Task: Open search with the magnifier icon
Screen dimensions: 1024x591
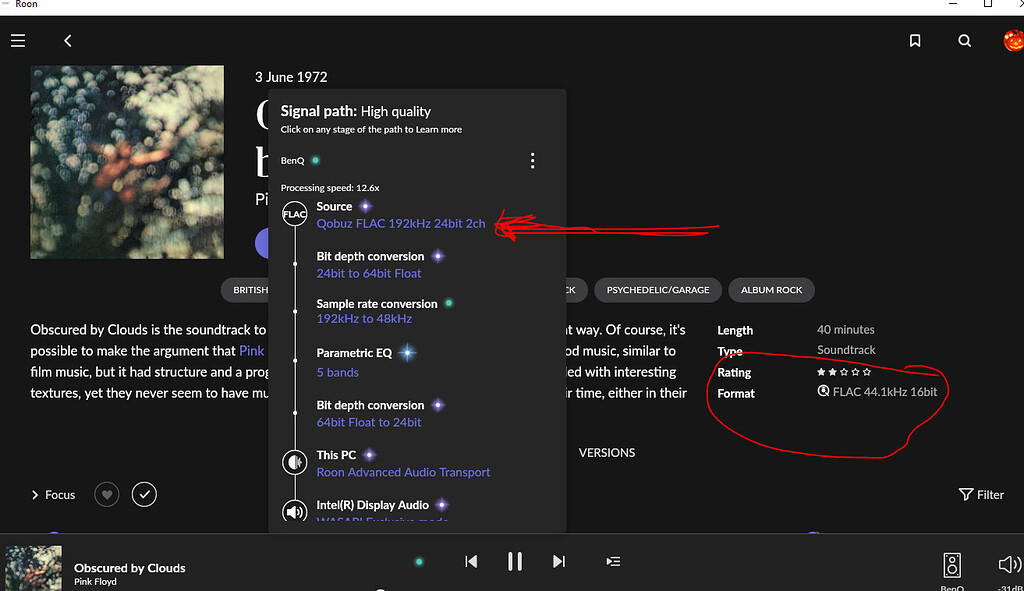Action: point(964,41)
